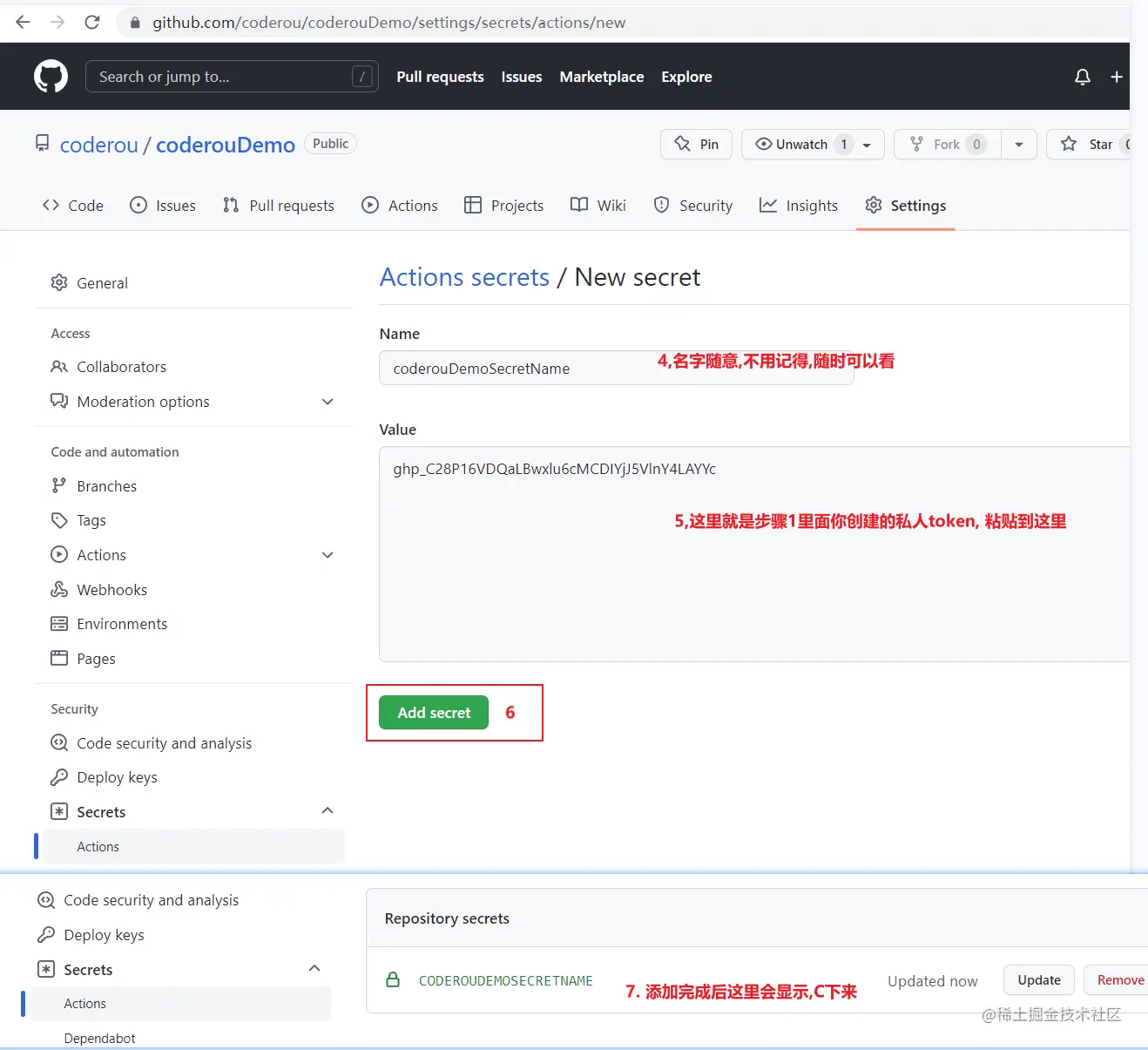The width and height of the screenshot is (1148, 1050).
Task: Open the Issues repository tab
Action: (x=163, y=206)
